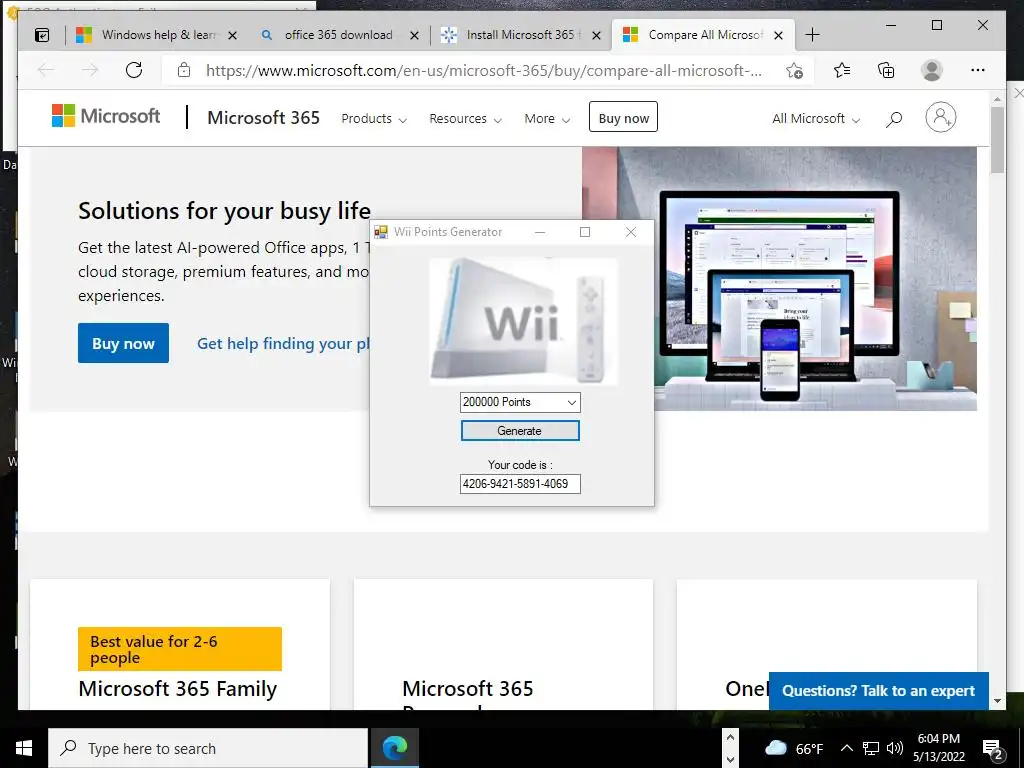Minimize the Wii Points Generator window
1024x768 pixels.
(x=539, y=232)
